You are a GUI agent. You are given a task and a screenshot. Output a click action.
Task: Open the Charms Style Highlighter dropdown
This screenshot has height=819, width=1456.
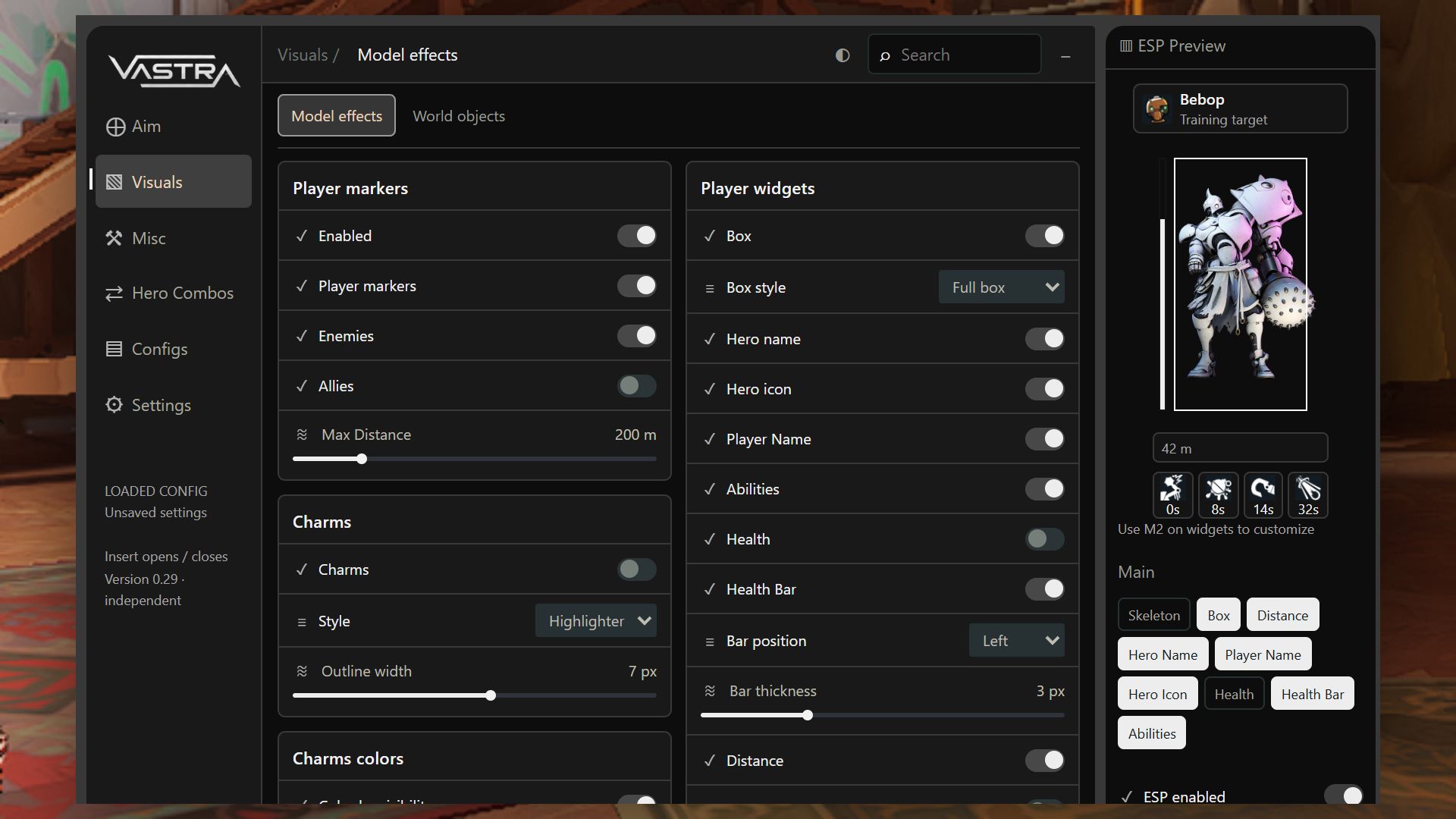click(596, 621)
